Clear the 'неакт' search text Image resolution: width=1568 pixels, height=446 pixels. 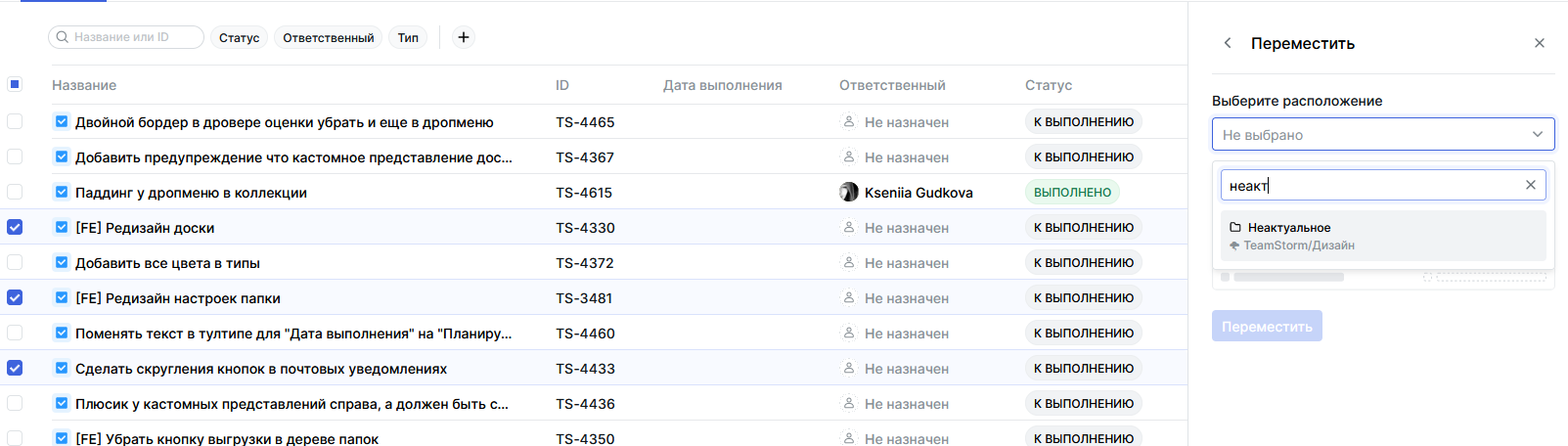pyautogui.click(x=1531, y=185)
